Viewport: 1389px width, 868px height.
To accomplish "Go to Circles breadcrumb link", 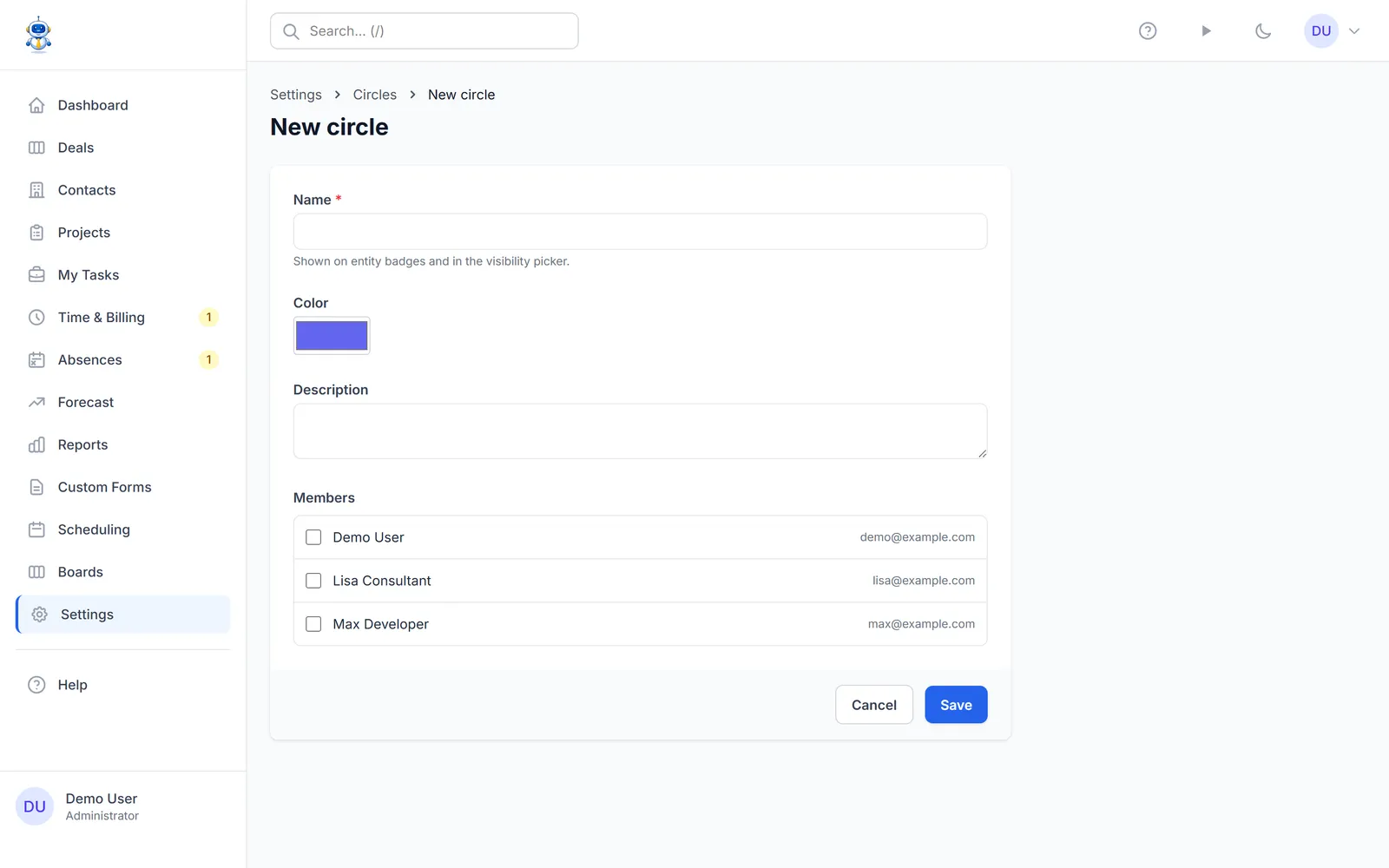I will pos(375,95).
